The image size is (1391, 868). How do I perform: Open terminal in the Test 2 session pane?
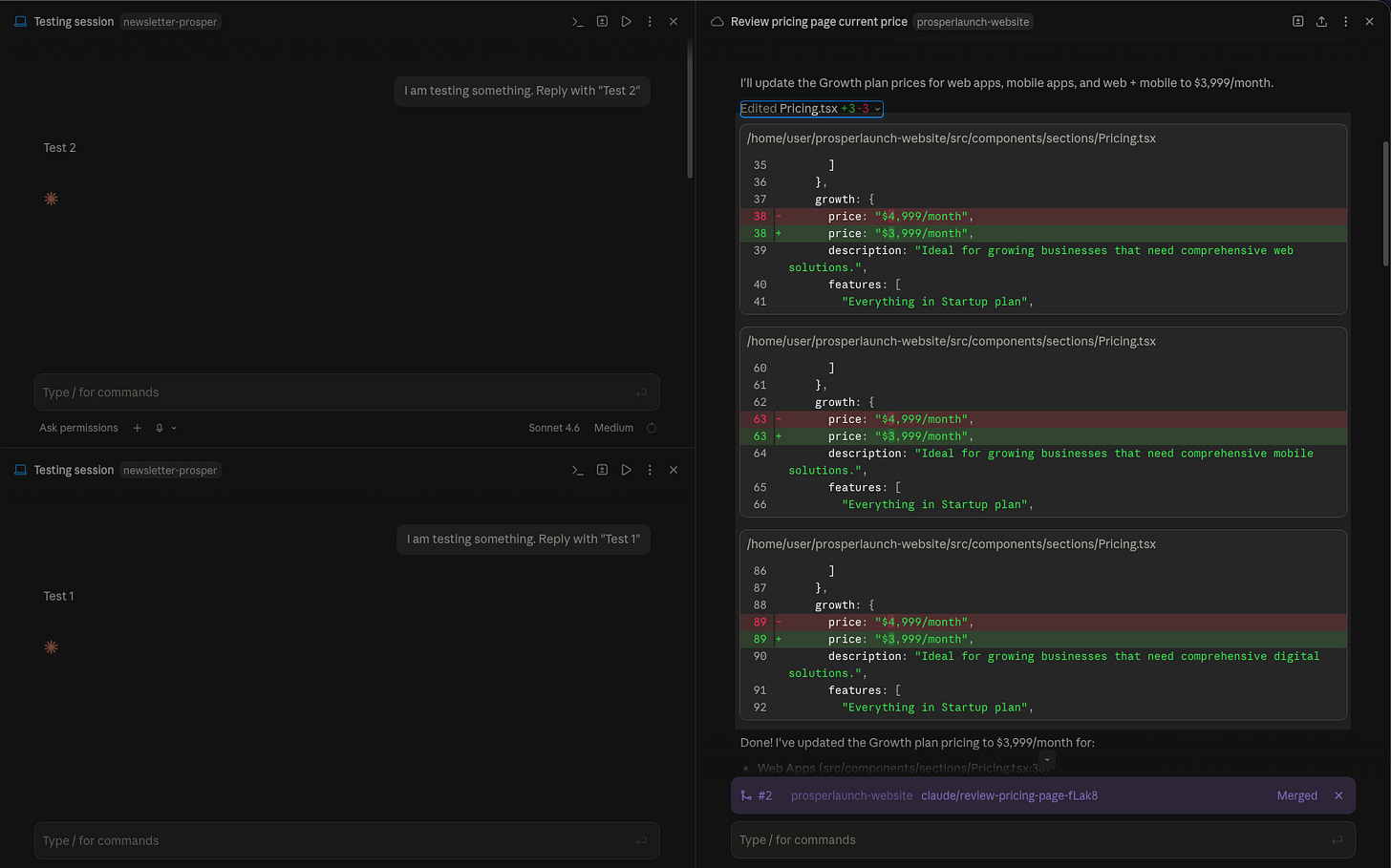click(577, 21)
